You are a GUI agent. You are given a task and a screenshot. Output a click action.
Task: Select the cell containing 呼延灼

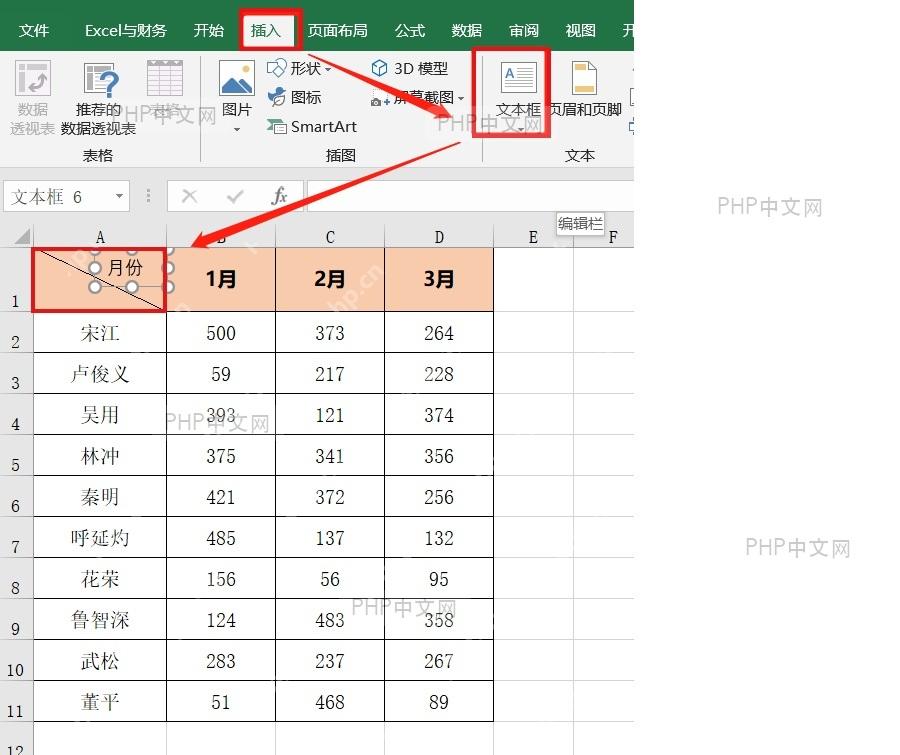(100, 537)
